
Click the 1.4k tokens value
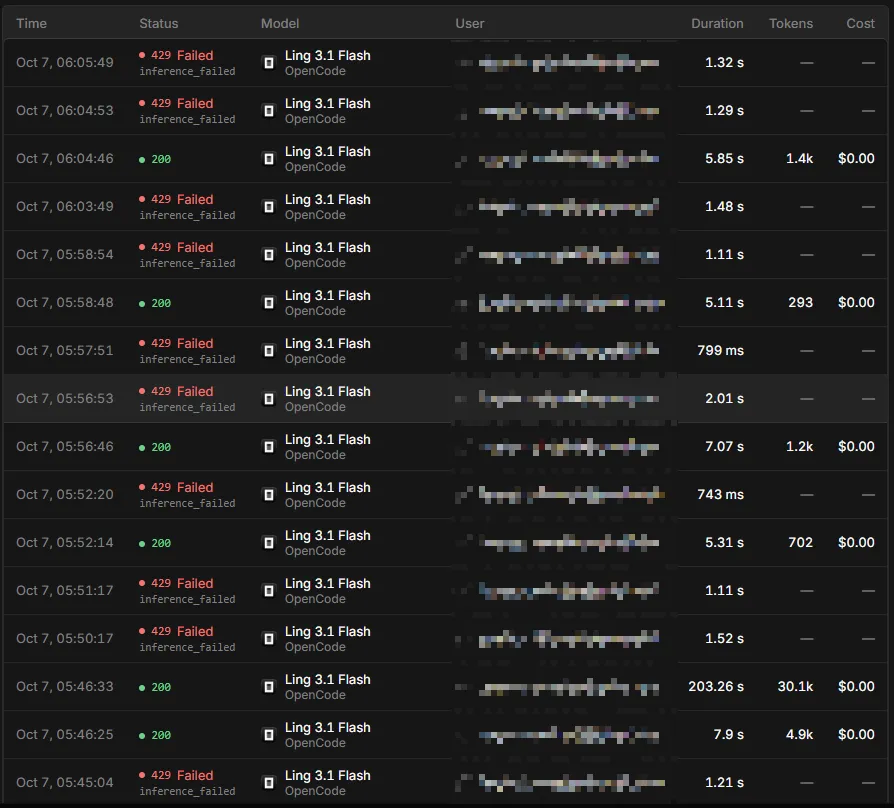pos(799,159)
